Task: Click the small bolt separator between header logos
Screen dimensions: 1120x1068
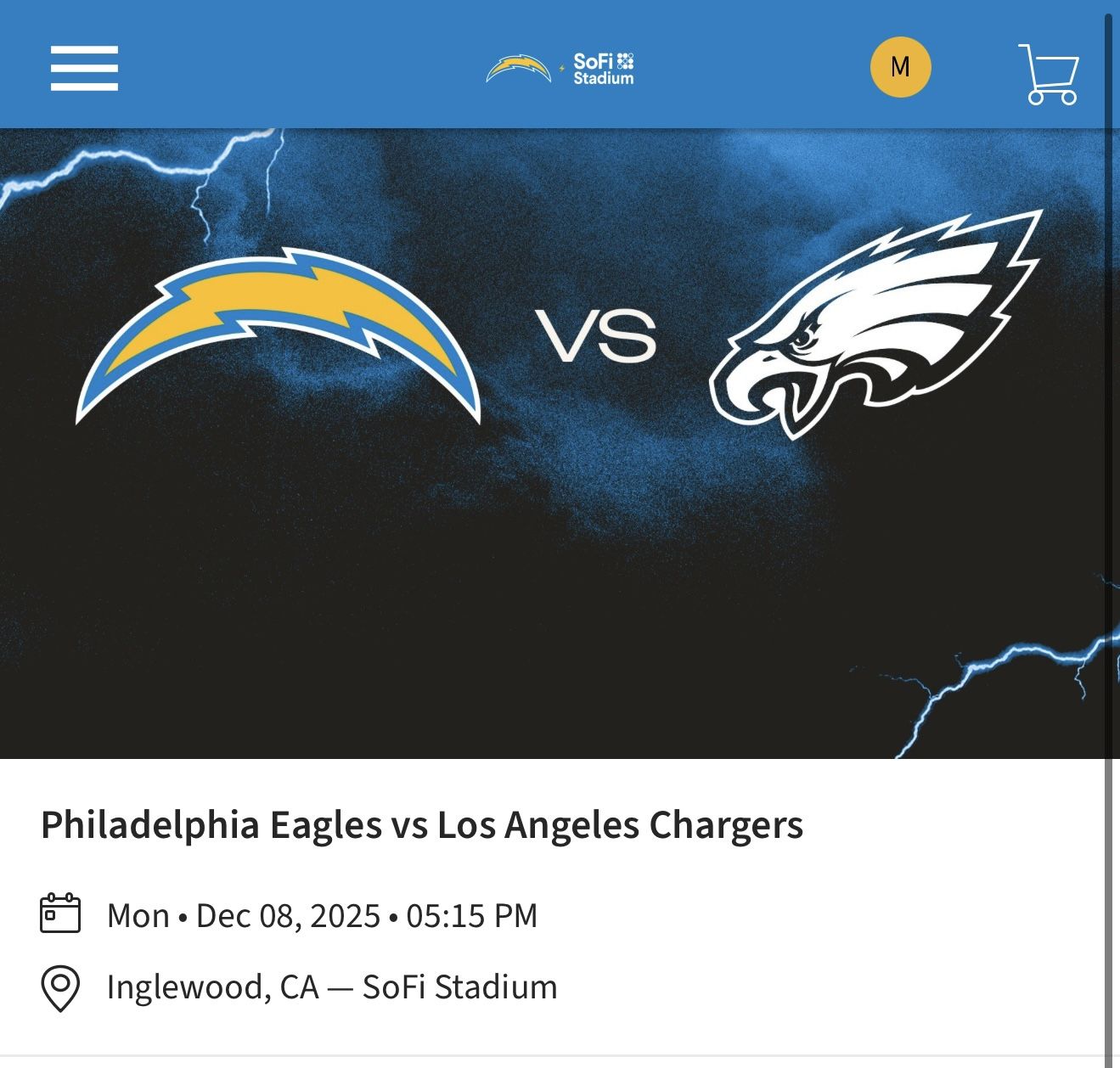Action: 561,68
